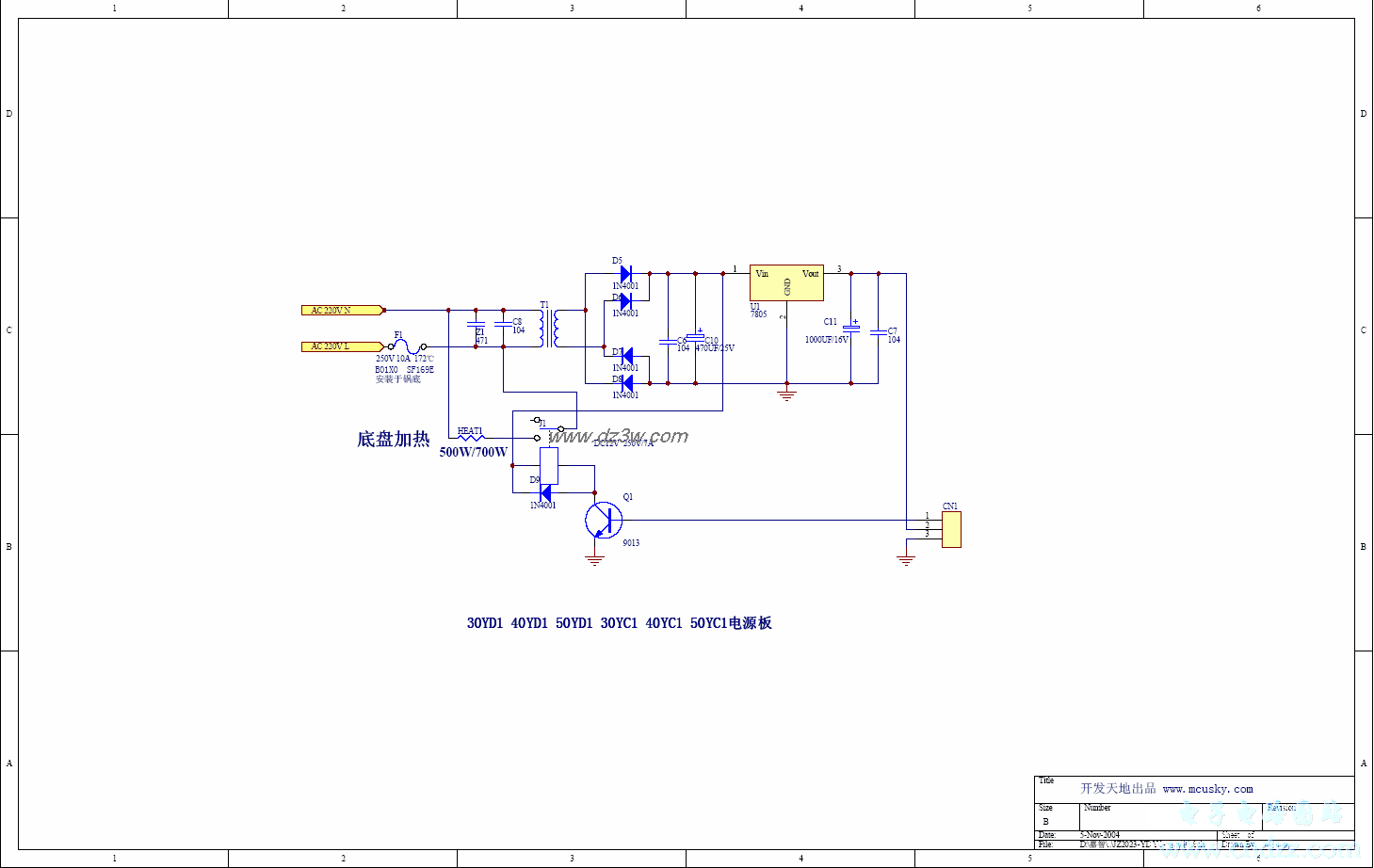This screenshot has height=868, width=1374.
Task: Click the HEAT1 heater resistor symbol
Action: pos(471,438)
